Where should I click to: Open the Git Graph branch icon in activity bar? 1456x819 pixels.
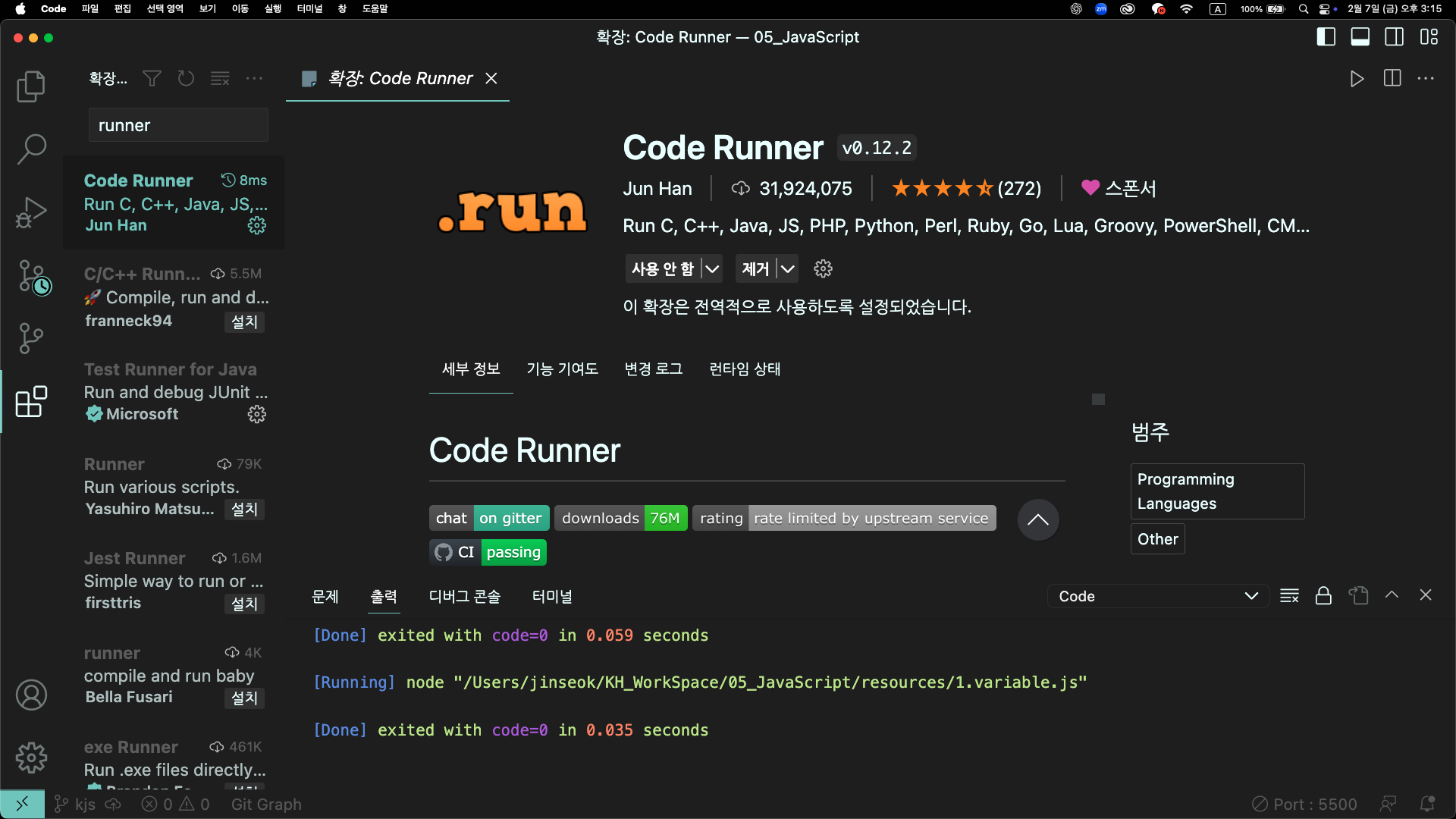click(31, 338)
